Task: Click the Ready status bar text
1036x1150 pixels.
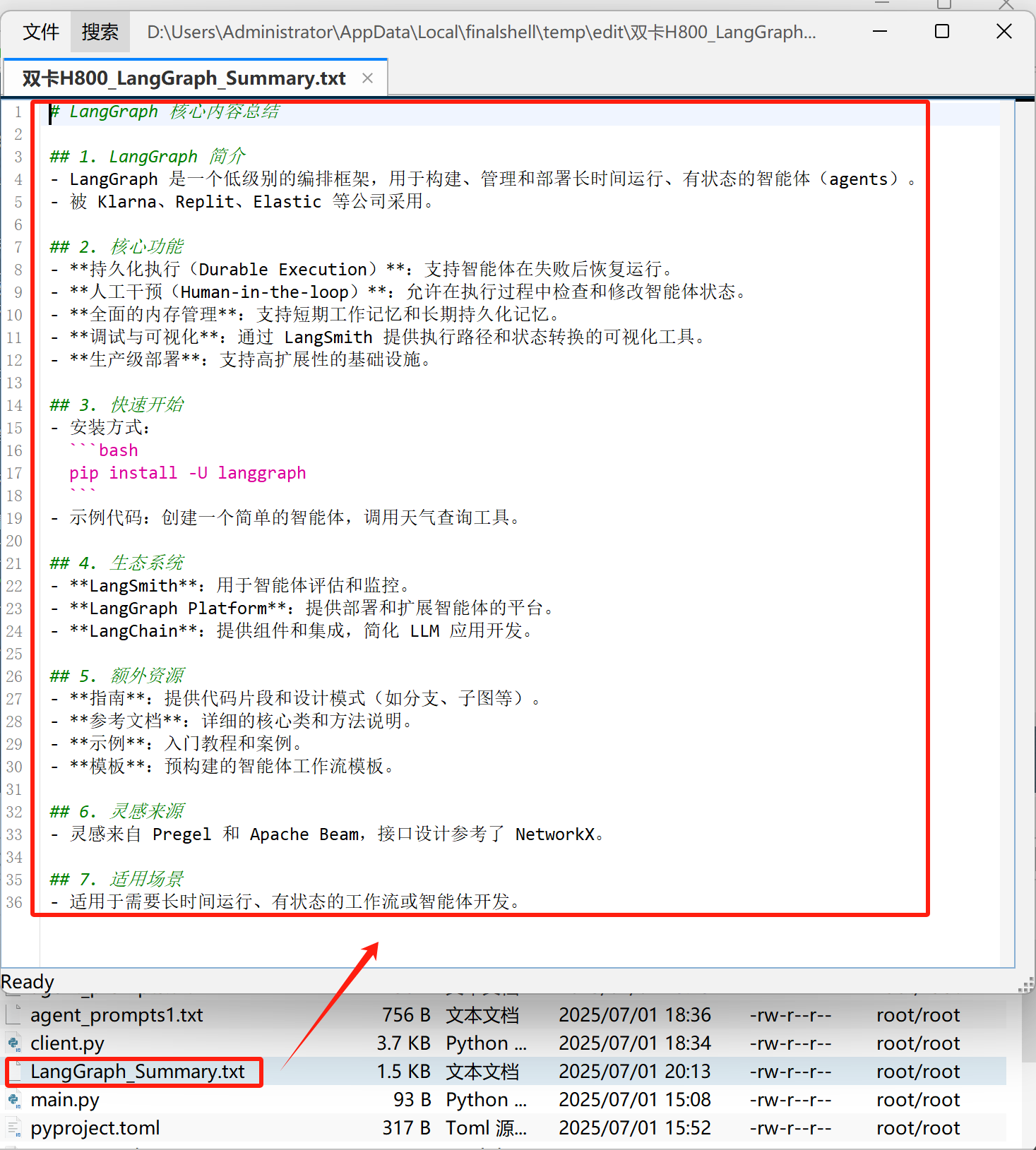Action: (x=28, y=981)
